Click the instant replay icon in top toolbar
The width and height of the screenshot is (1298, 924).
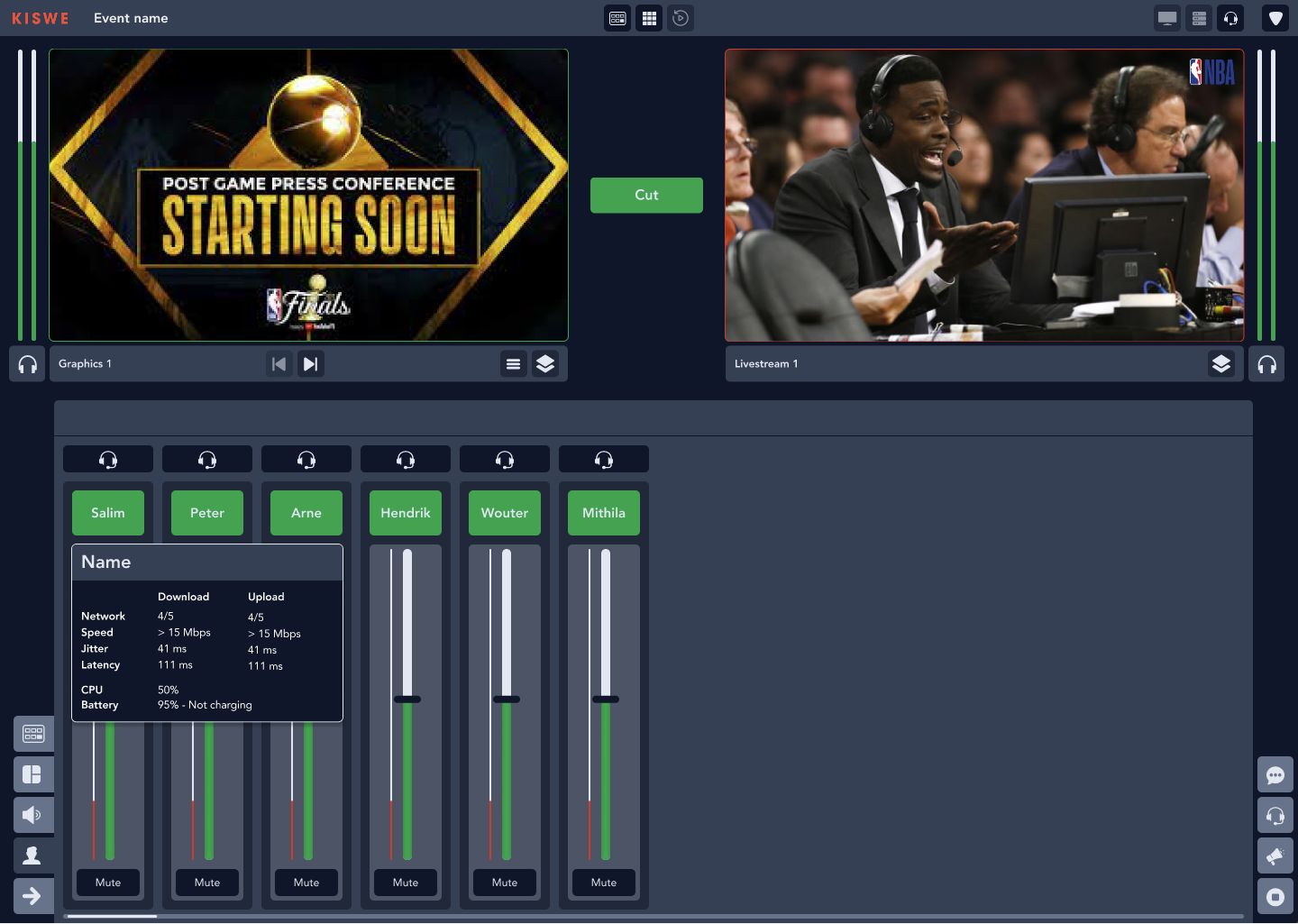pyautogui.click(x=681, y=18)
